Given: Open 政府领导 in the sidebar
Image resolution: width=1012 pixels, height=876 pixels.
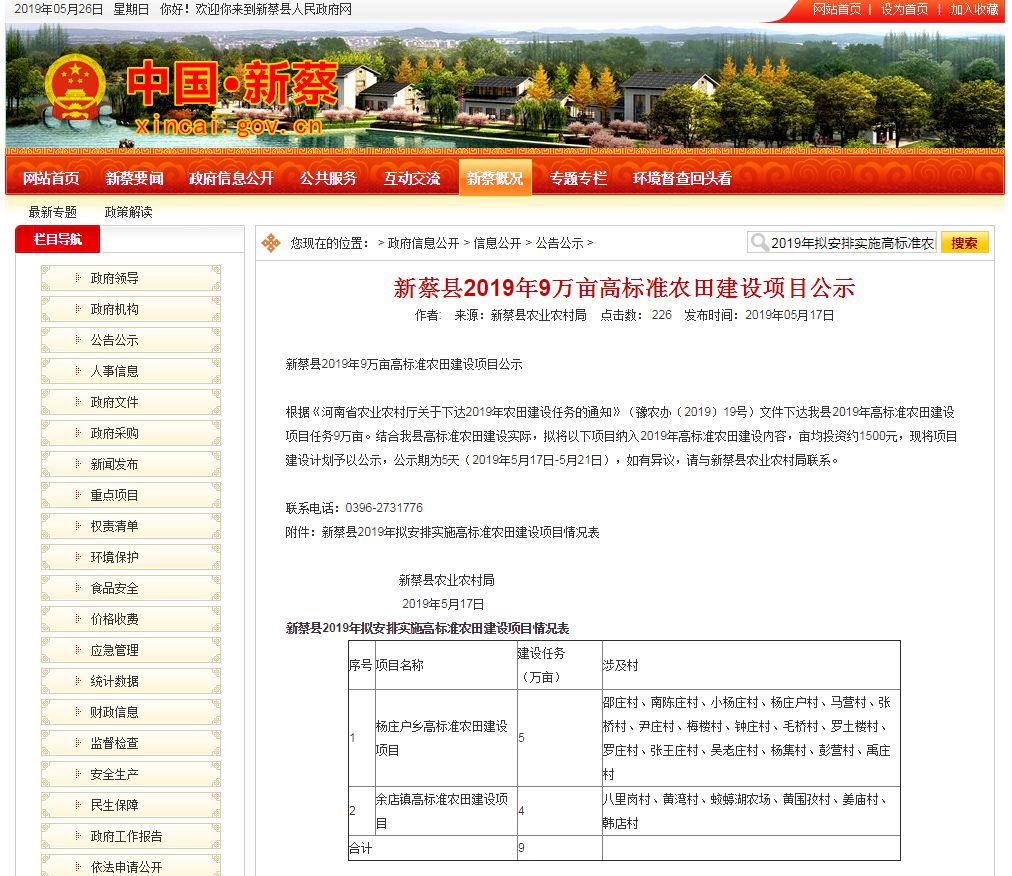Looking at the screenshot, I should click(x=131, y=278).
